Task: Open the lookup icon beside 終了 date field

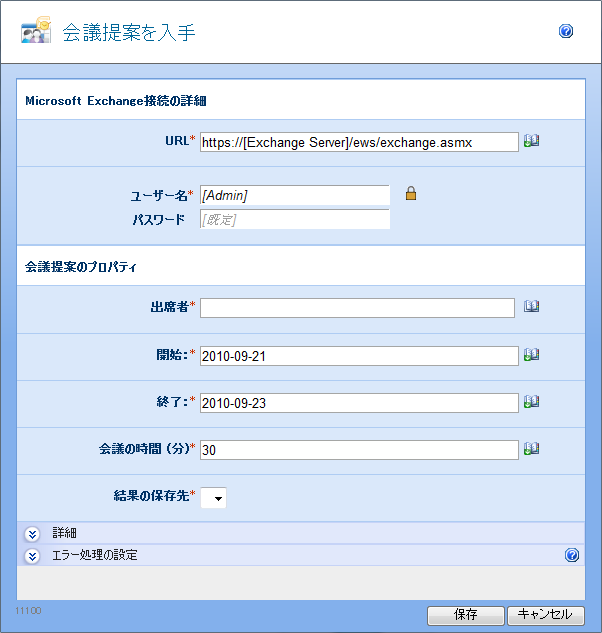Action: pyautogui.click(x=531, y=402)
